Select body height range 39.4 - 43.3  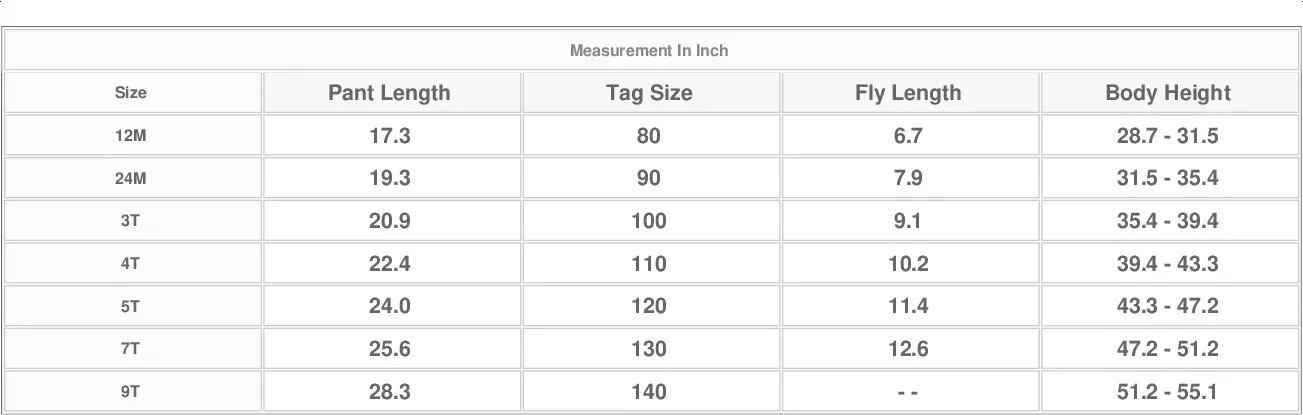tap(1167, 264)
